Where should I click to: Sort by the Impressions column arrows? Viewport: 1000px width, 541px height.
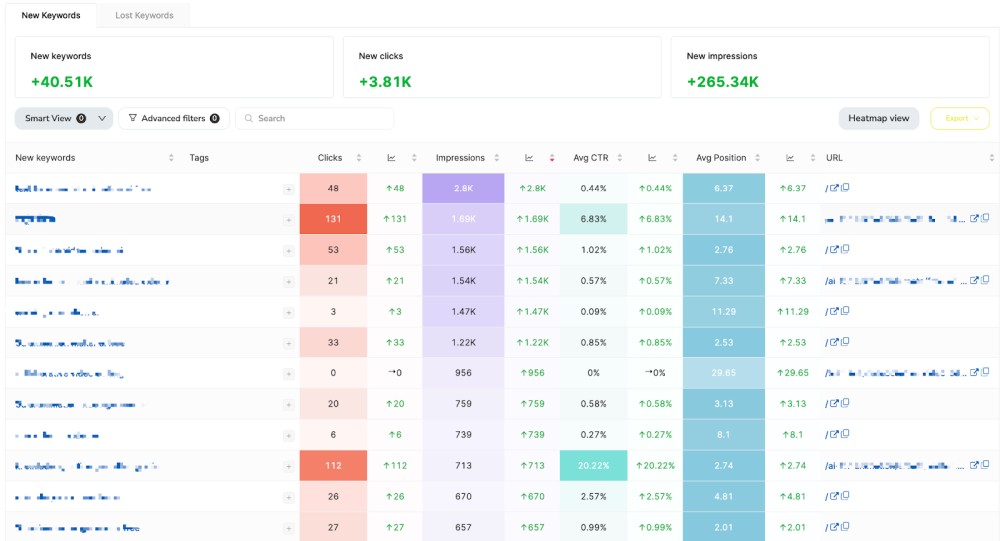(495, 158)
